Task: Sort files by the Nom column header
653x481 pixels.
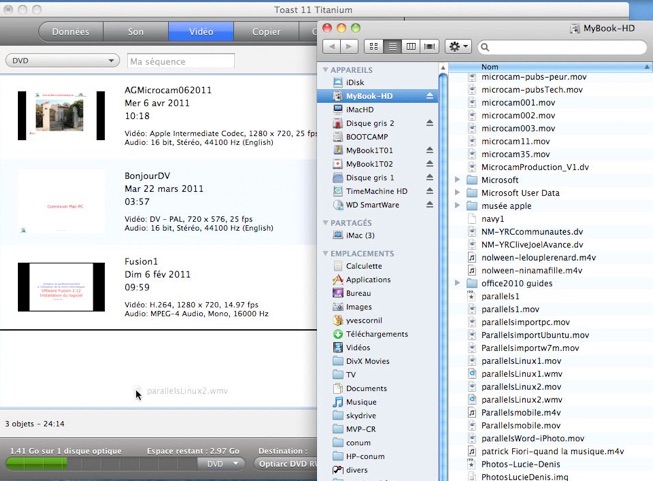Action: point(550,67)
